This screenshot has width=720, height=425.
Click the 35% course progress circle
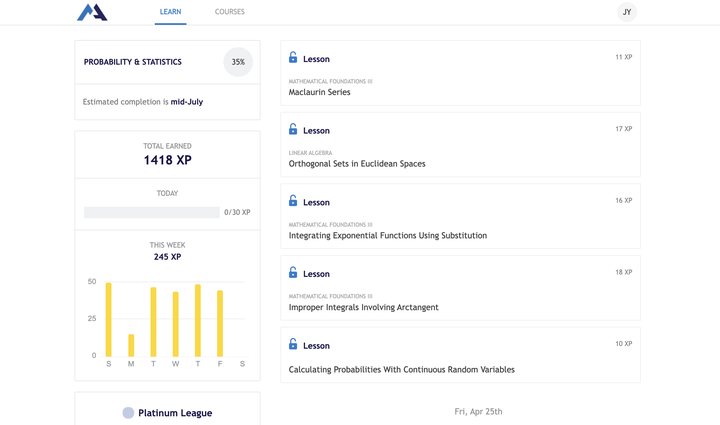coord(238,62)
